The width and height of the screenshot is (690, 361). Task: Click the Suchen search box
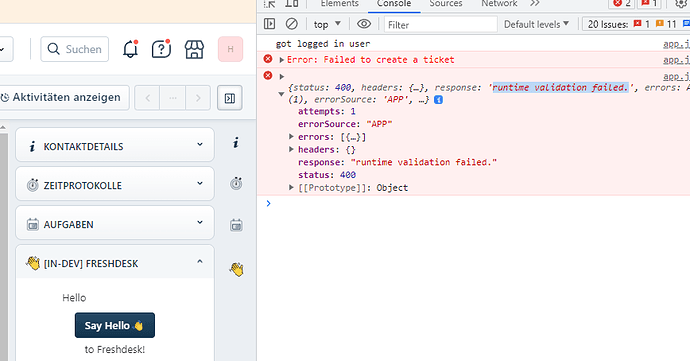[75, 49]
